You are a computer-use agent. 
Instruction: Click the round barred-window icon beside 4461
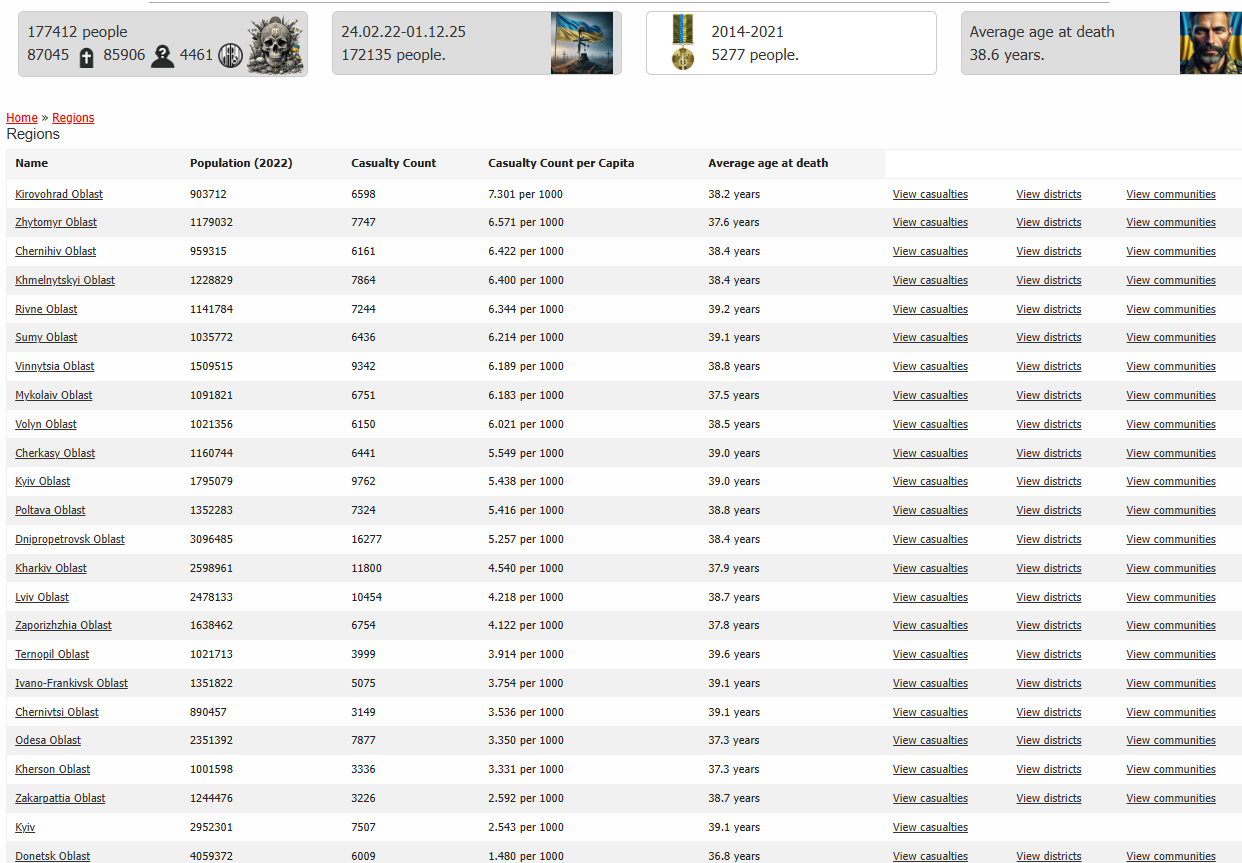coord(230,55)
